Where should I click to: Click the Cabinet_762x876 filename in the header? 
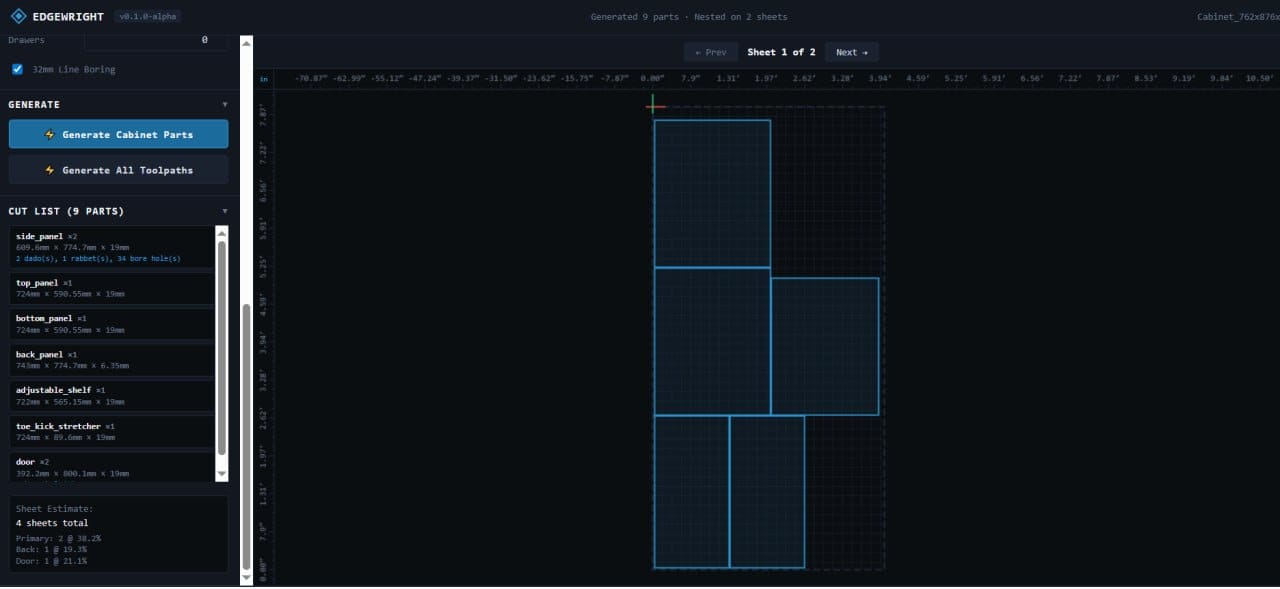[x=1237, y=15]
